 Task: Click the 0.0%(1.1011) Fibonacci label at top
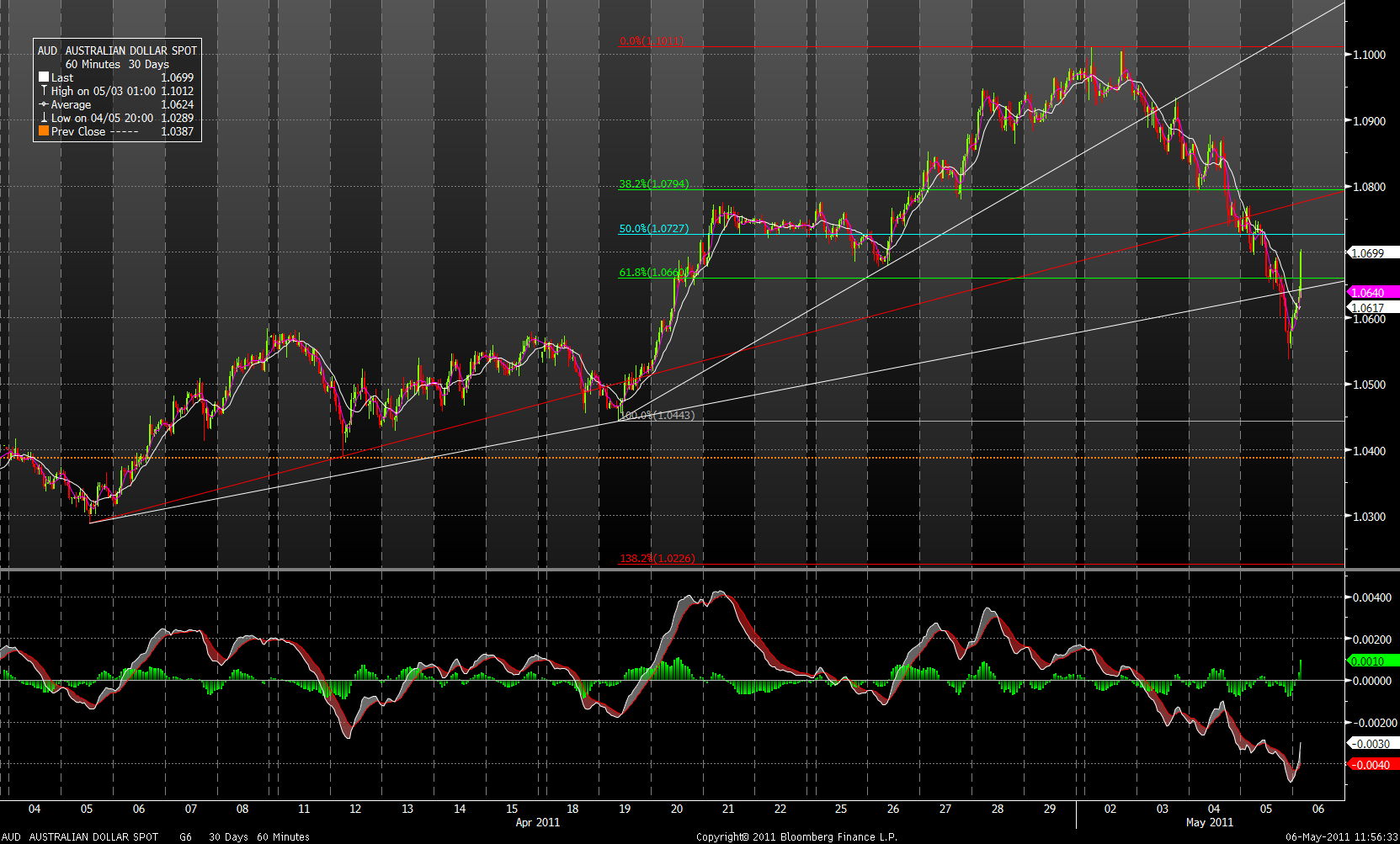[652, 41]
